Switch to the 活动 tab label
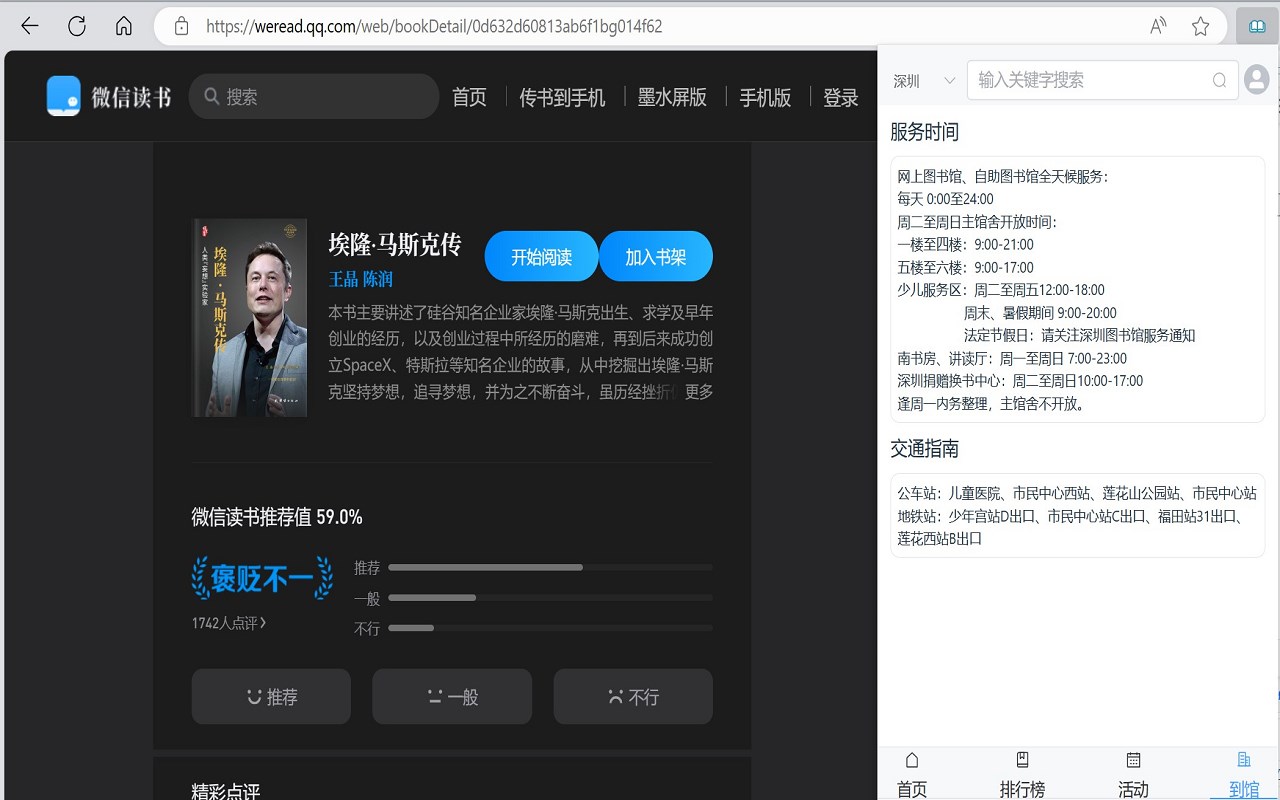Viewport: 1280px width, 800px height. pyautogui.click(x=1133, y=789)
